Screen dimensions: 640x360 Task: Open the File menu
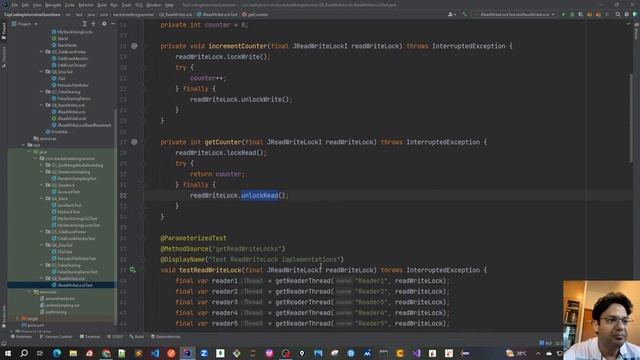point(15,5)
